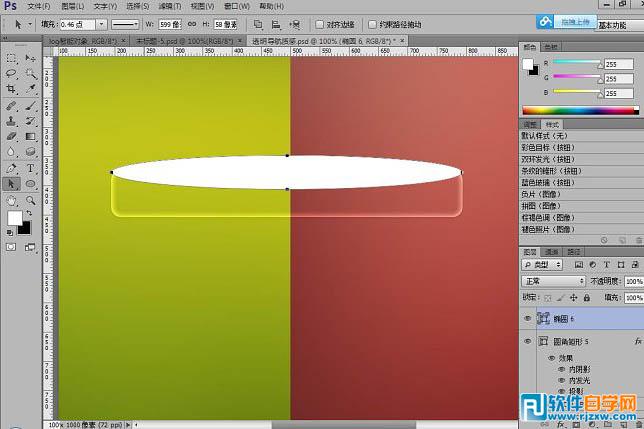The height and width of the screenshot is (429, 644).
Task: Open blend mode 正常 dropdown
Action: pyautogui.click(x=553, y=281)
